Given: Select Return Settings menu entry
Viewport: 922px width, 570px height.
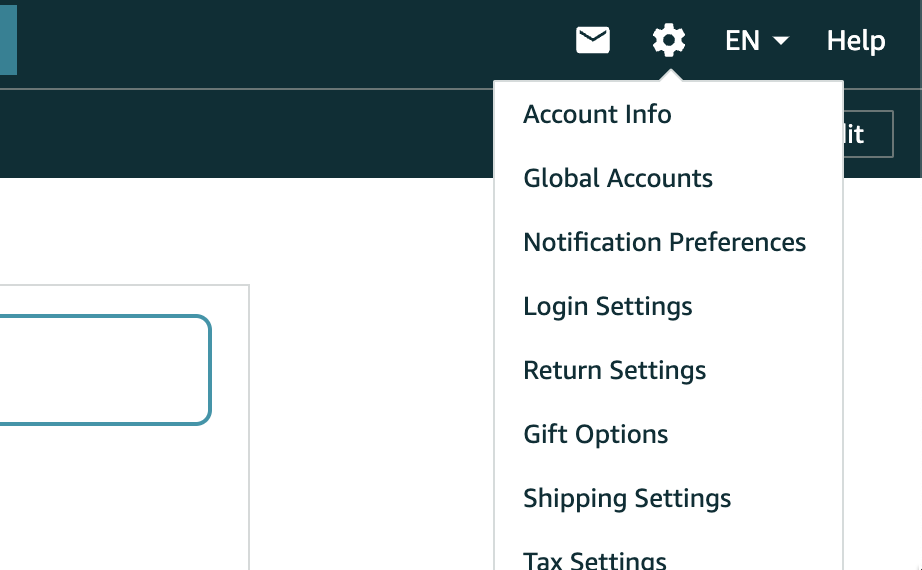Looking at the screenshot, I should (x=614, y=370).
